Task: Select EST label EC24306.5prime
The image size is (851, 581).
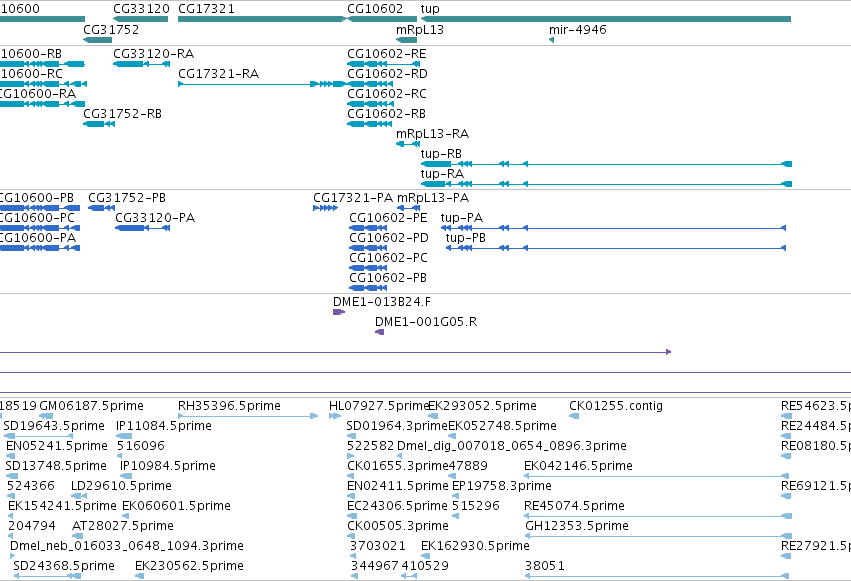Action: point(398,507)
